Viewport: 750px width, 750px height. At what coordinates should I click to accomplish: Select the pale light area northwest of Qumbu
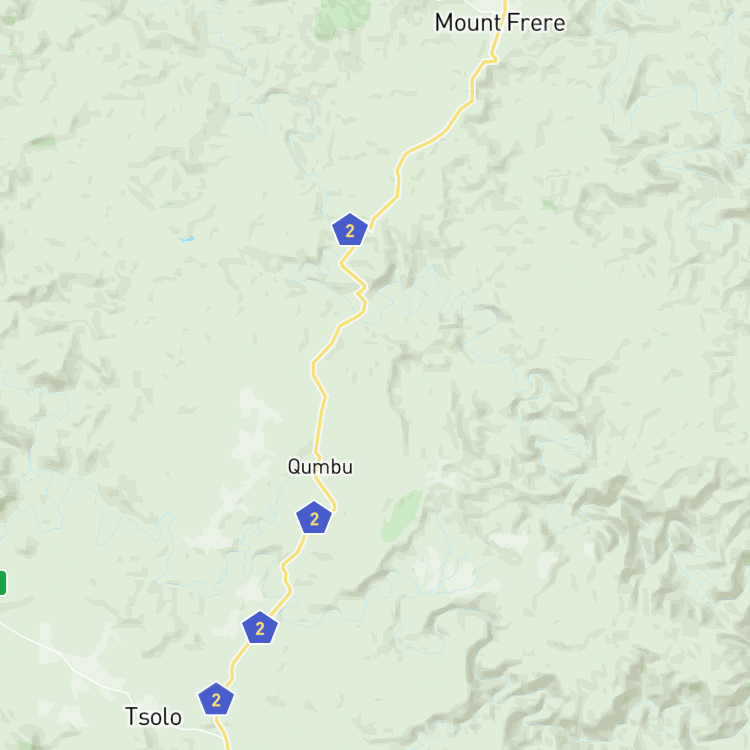[x=254, y=430]
